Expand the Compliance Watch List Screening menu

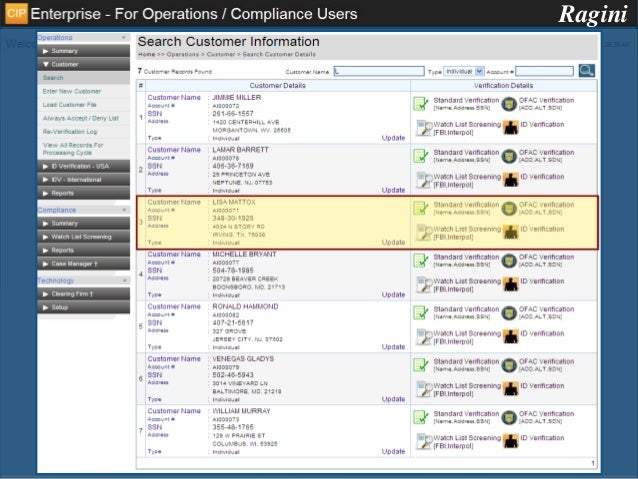83,236
